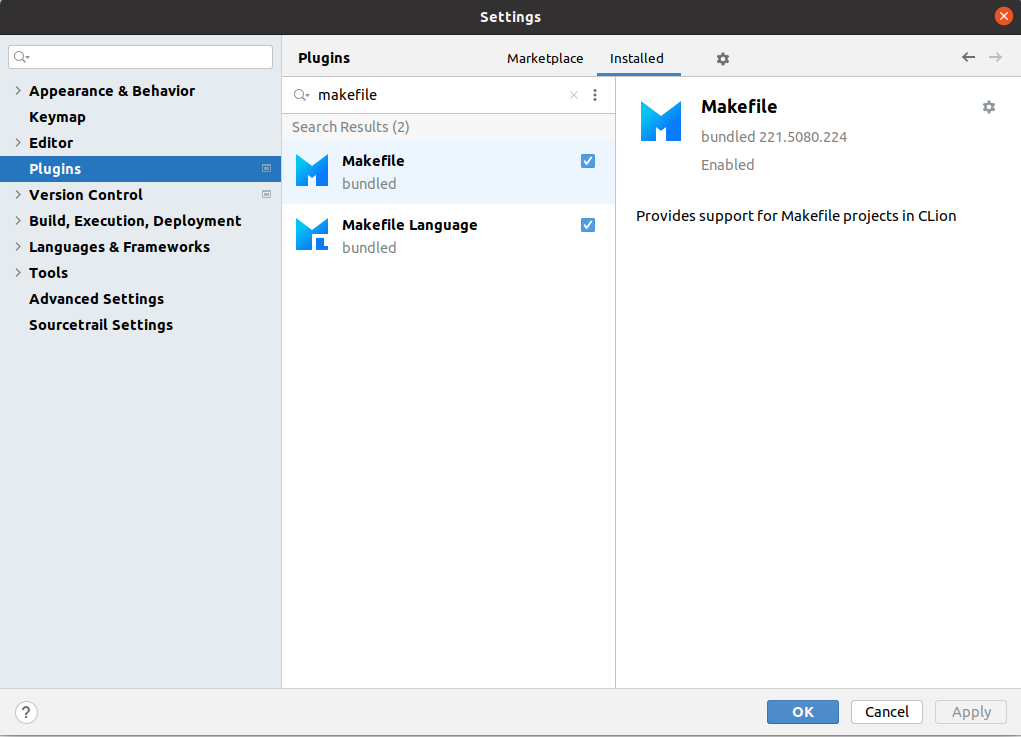Expand Appearance & Behavior settings
The height and width of the screenshot is (737, 1021).
(x=18, y=91)
